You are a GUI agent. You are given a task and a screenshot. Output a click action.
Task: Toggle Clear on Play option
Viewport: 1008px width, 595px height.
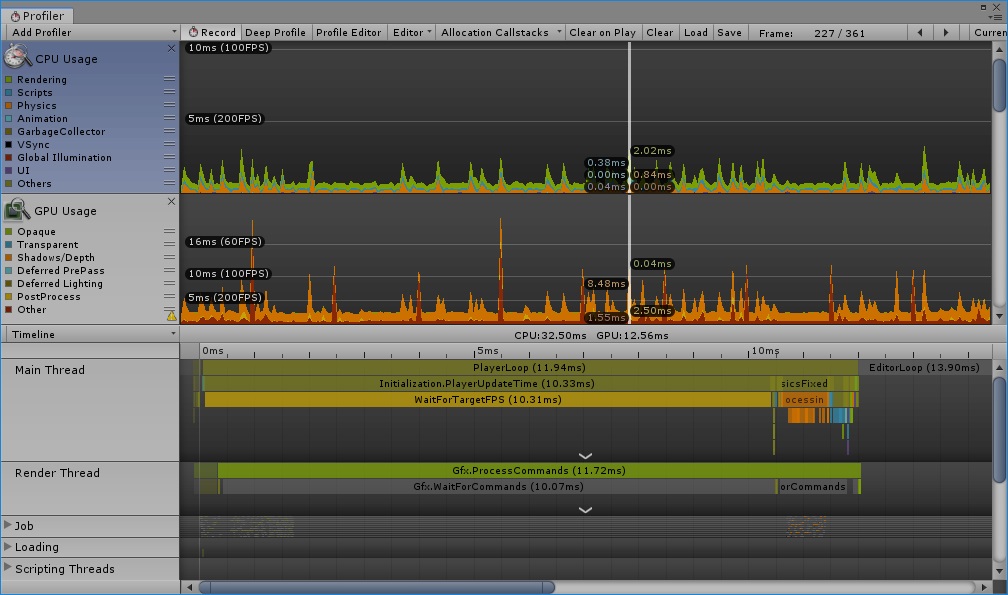point(602,32)
